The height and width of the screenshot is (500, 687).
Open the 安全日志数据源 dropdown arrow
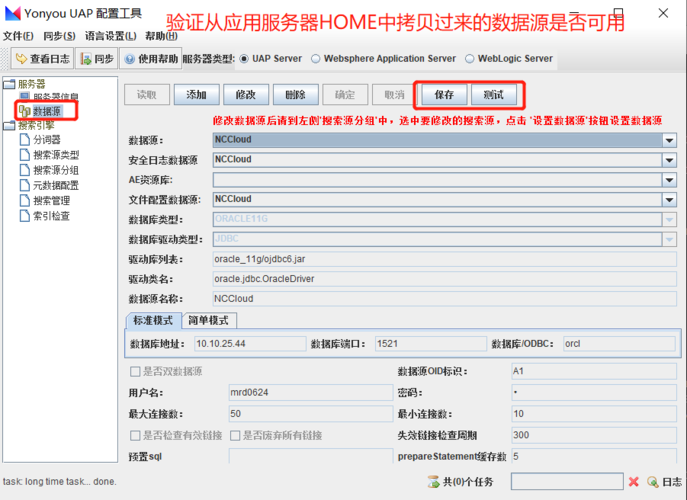tap(669, 160)
